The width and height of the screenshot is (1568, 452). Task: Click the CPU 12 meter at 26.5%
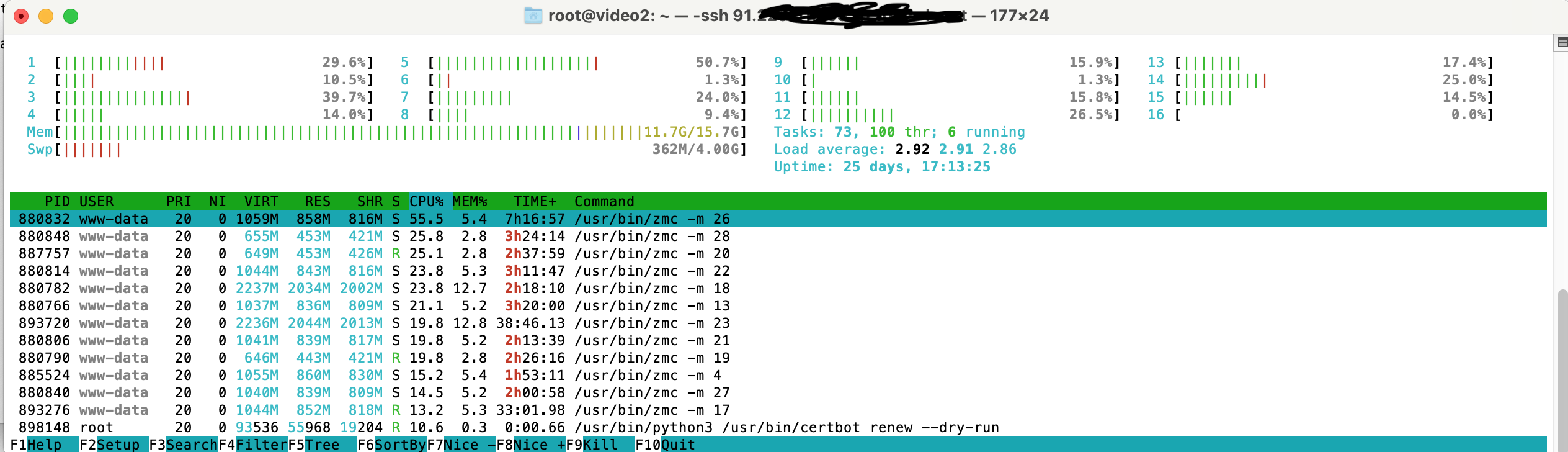[x=947, y=114]
